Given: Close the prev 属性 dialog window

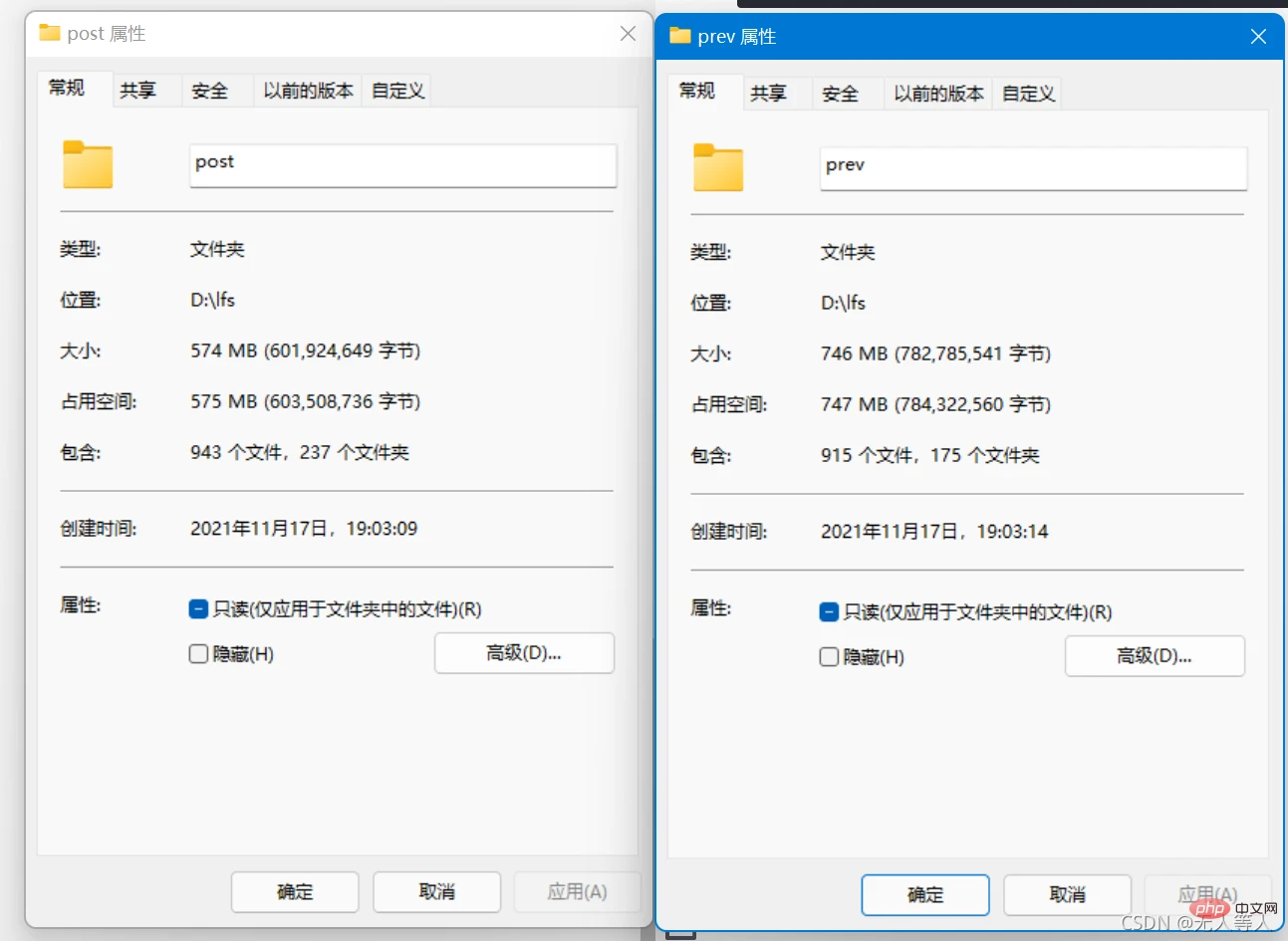Looking at the screenshot, I should click(1258, 37).
